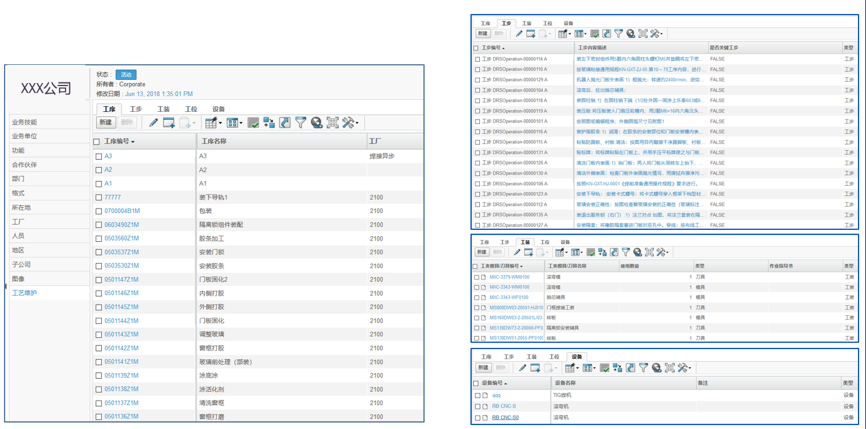Click the checkmark validate icon in the 工序 panel
This screenshot has height=429, width=866.
(x=253, y=123)
